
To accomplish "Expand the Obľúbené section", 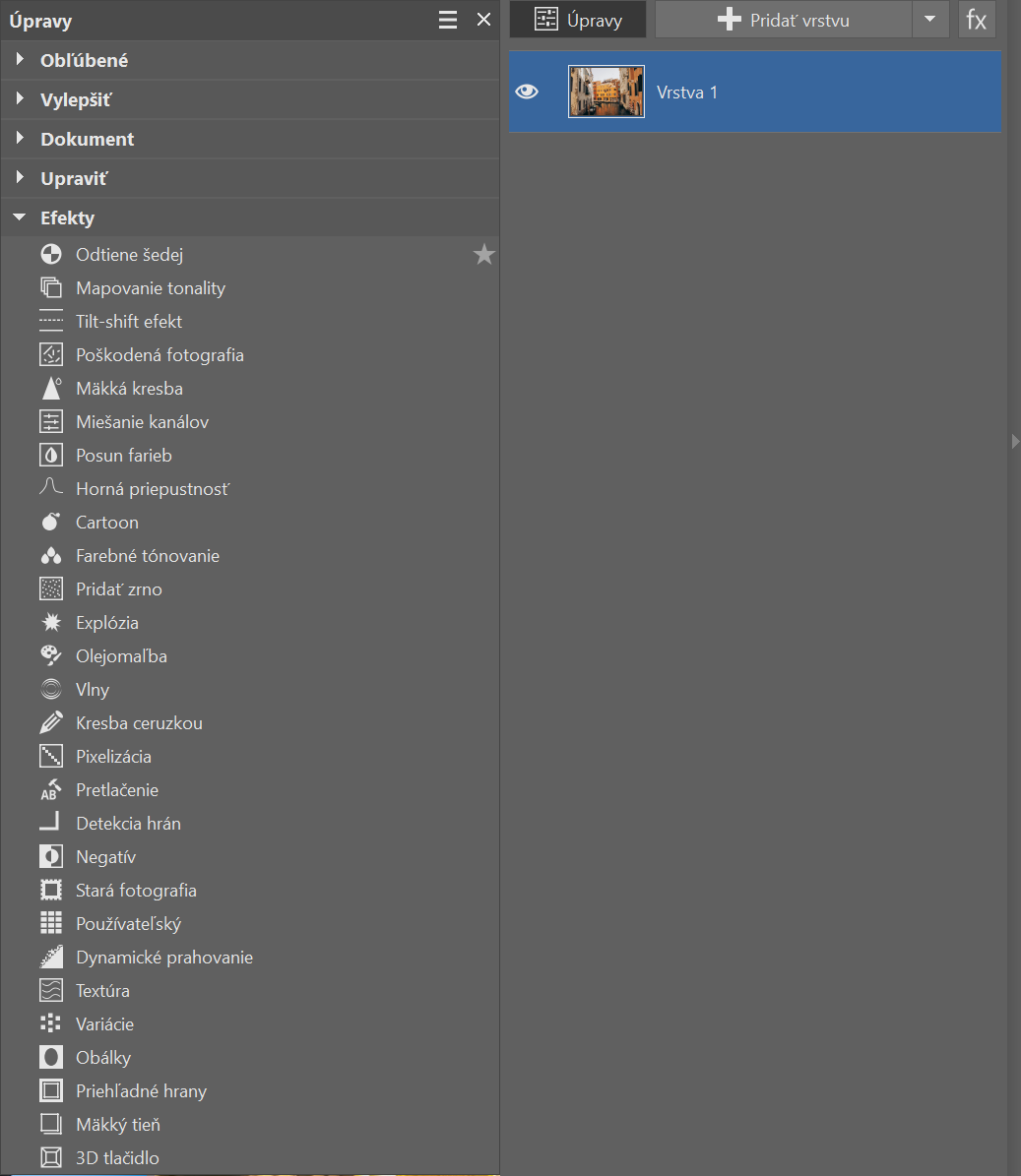I will pos(21,59).
